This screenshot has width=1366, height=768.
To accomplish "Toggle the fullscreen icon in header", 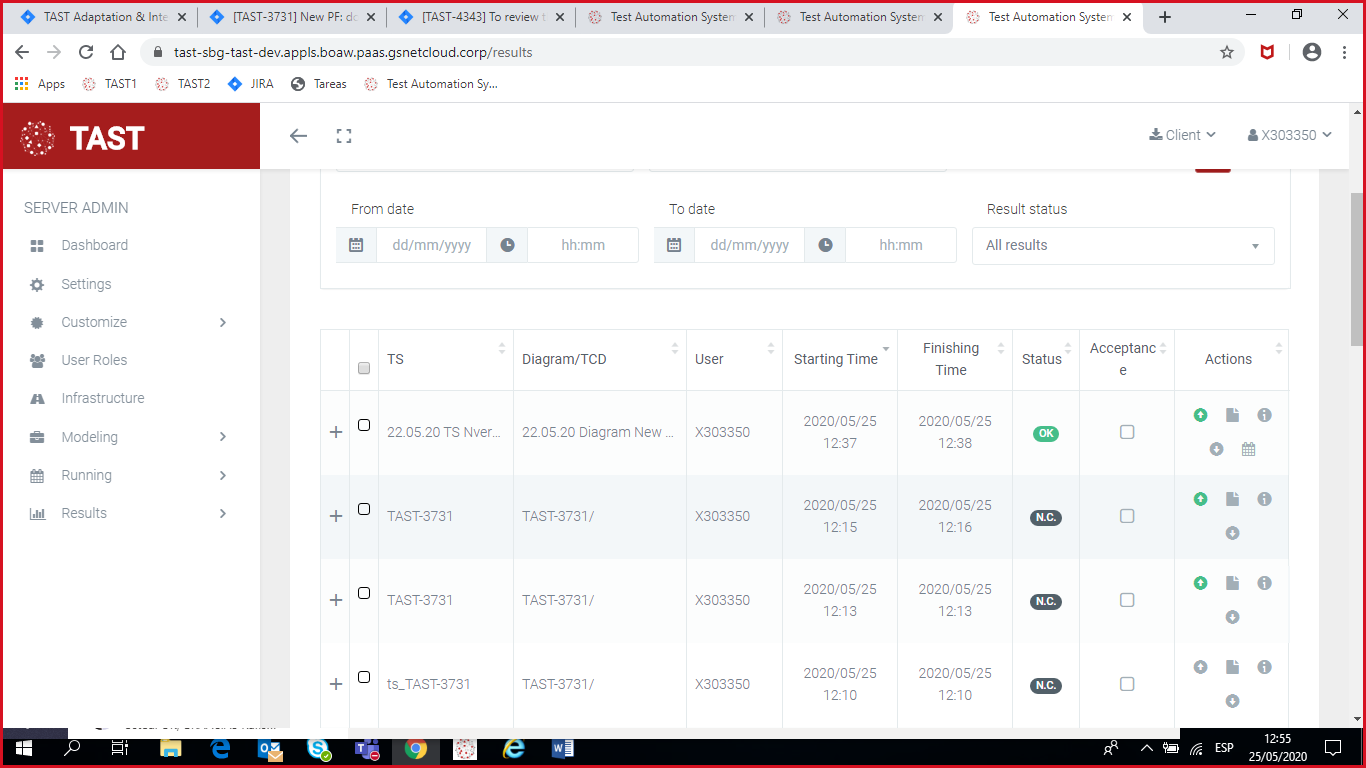I will pyautogui.click(x=344, y=136).
